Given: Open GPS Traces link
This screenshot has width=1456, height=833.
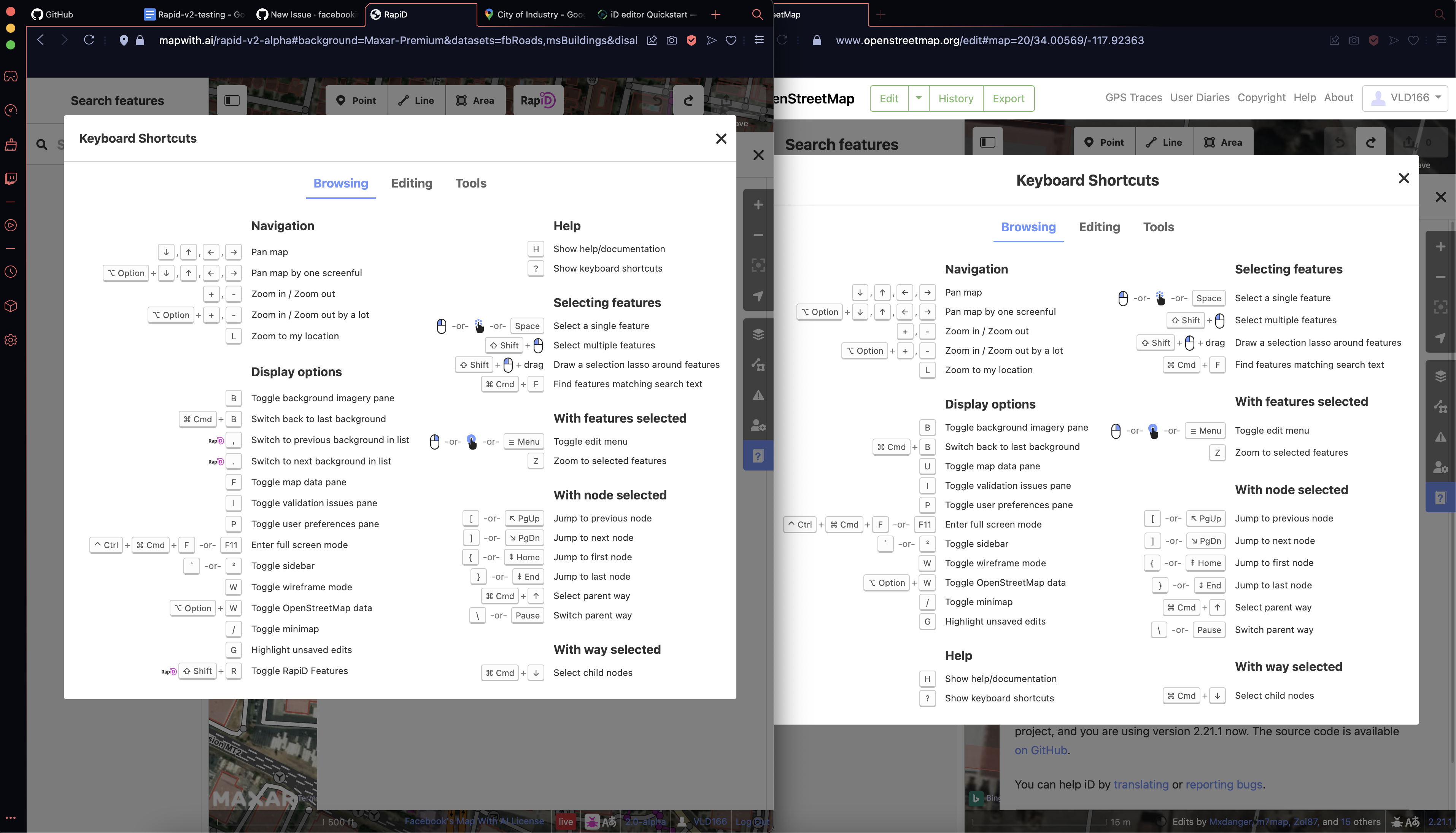Looking at the screenshot, I should coord(1133,98).
